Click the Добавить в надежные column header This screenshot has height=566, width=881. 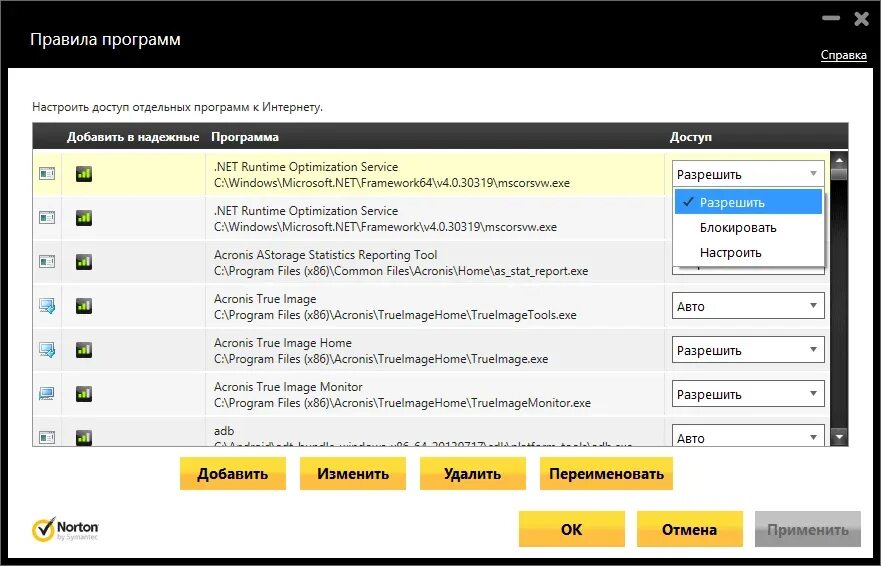[x=133, y=137]
